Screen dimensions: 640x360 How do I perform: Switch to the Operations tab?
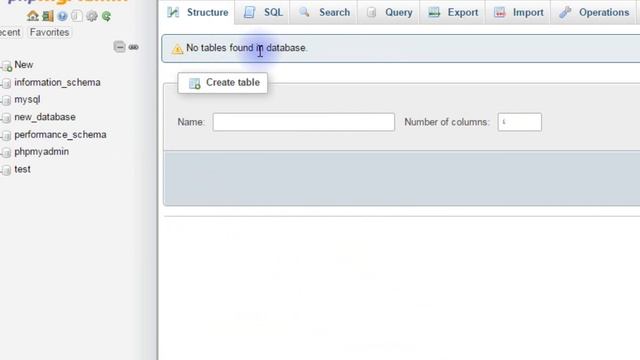594,12
